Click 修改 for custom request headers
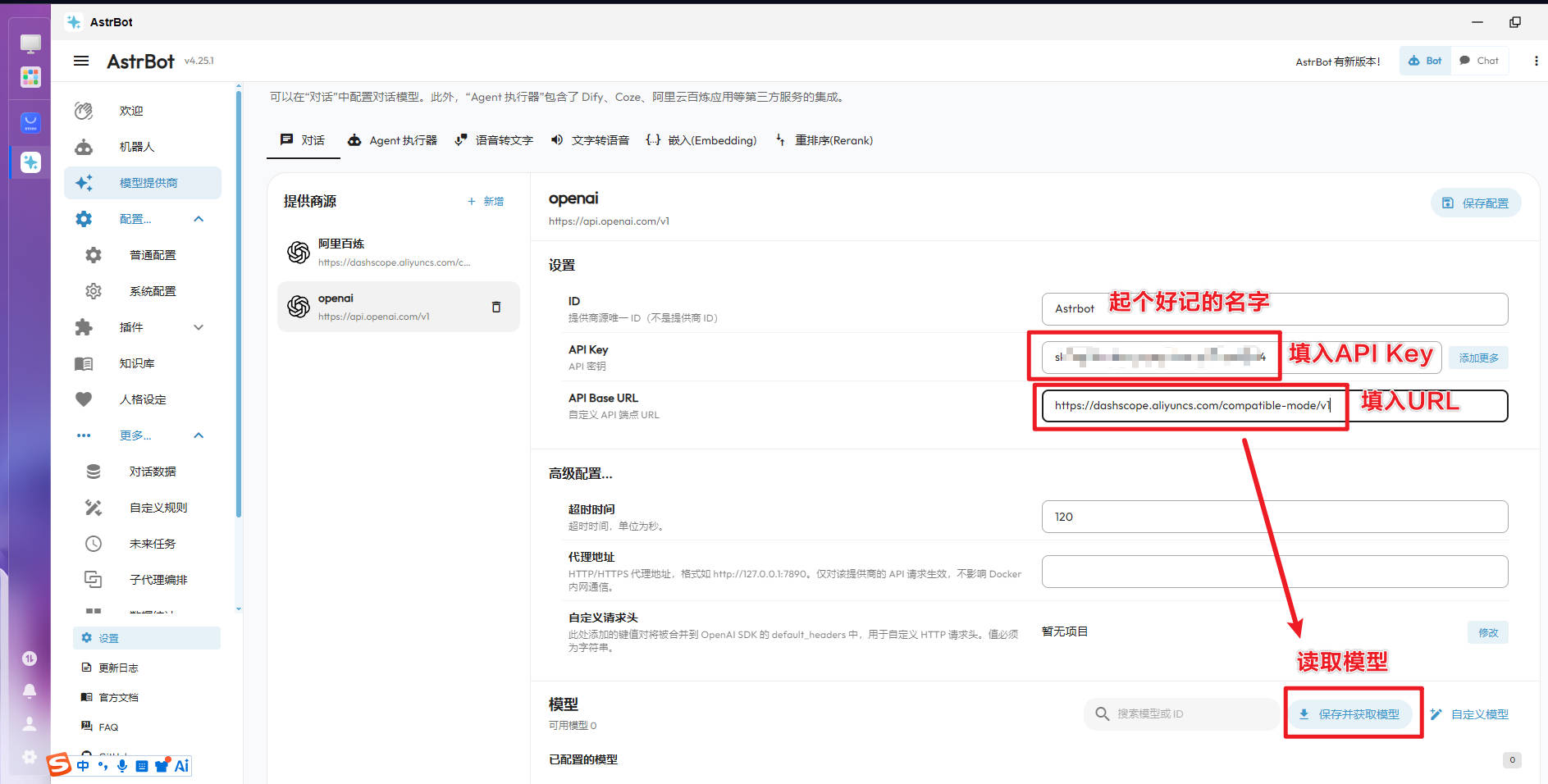 pos(1488,632)
